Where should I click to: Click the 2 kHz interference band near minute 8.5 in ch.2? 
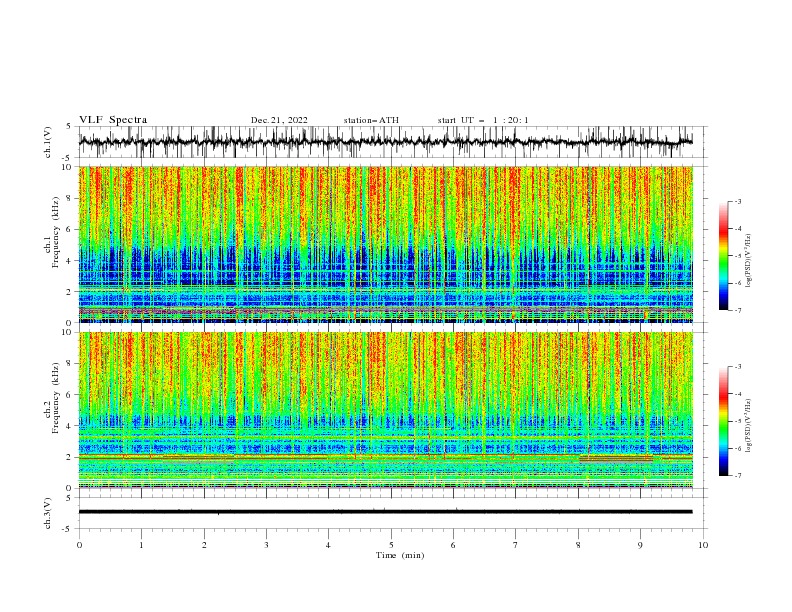point(616,459)
